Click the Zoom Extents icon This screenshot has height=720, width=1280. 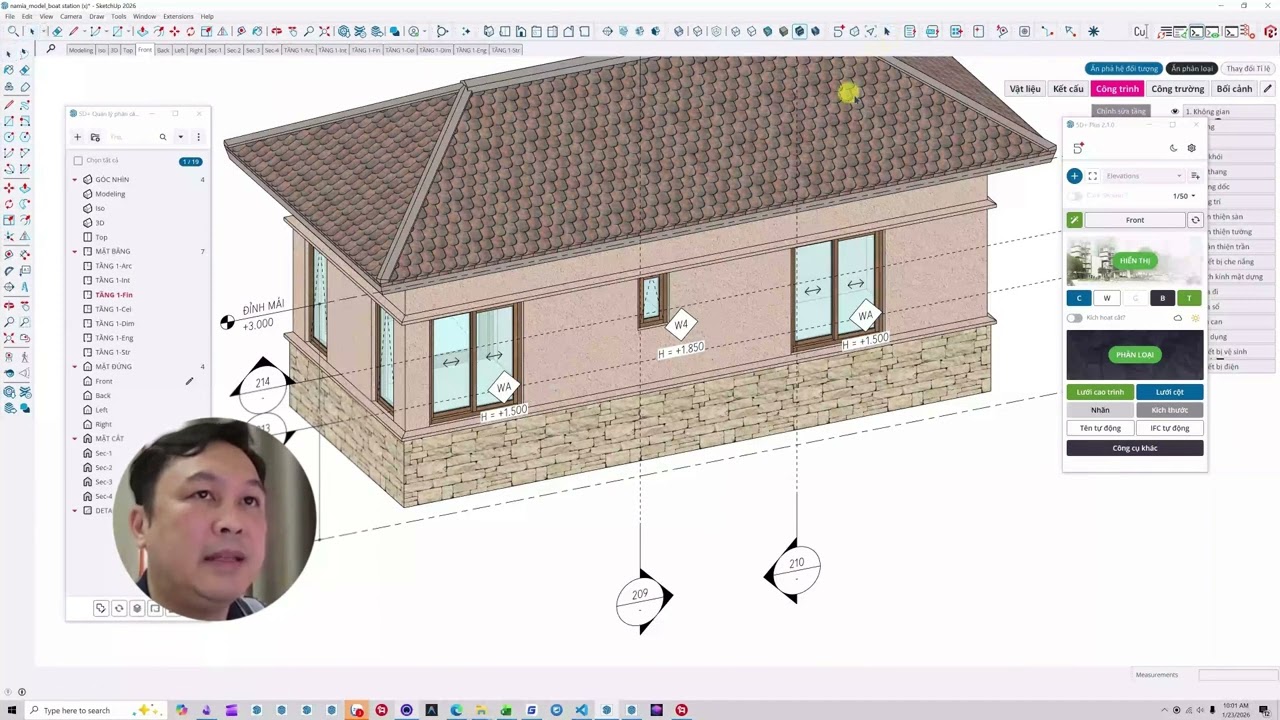[x=324, y=32]
